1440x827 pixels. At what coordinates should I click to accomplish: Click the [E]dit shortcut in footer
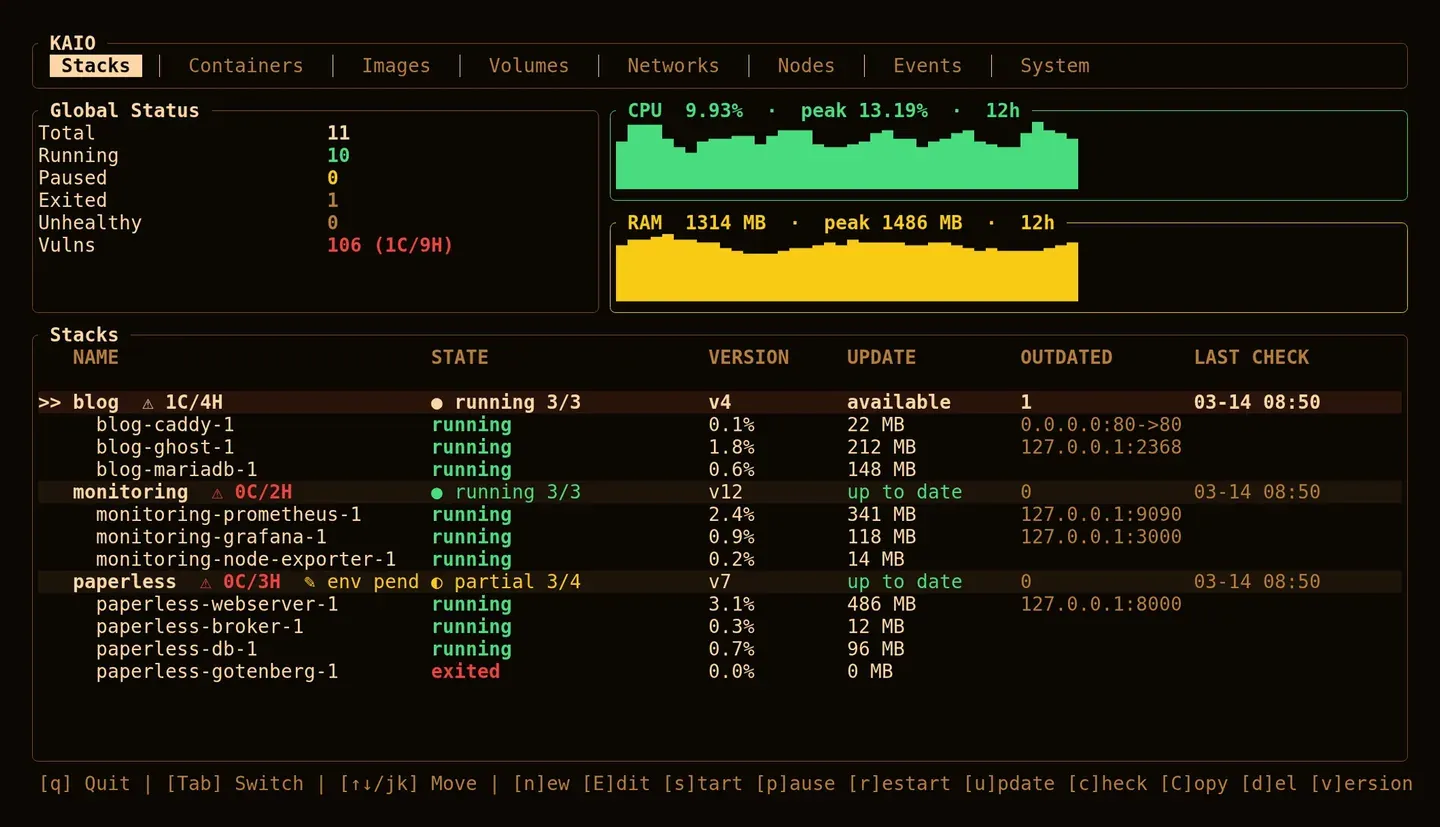click(617, 784)
